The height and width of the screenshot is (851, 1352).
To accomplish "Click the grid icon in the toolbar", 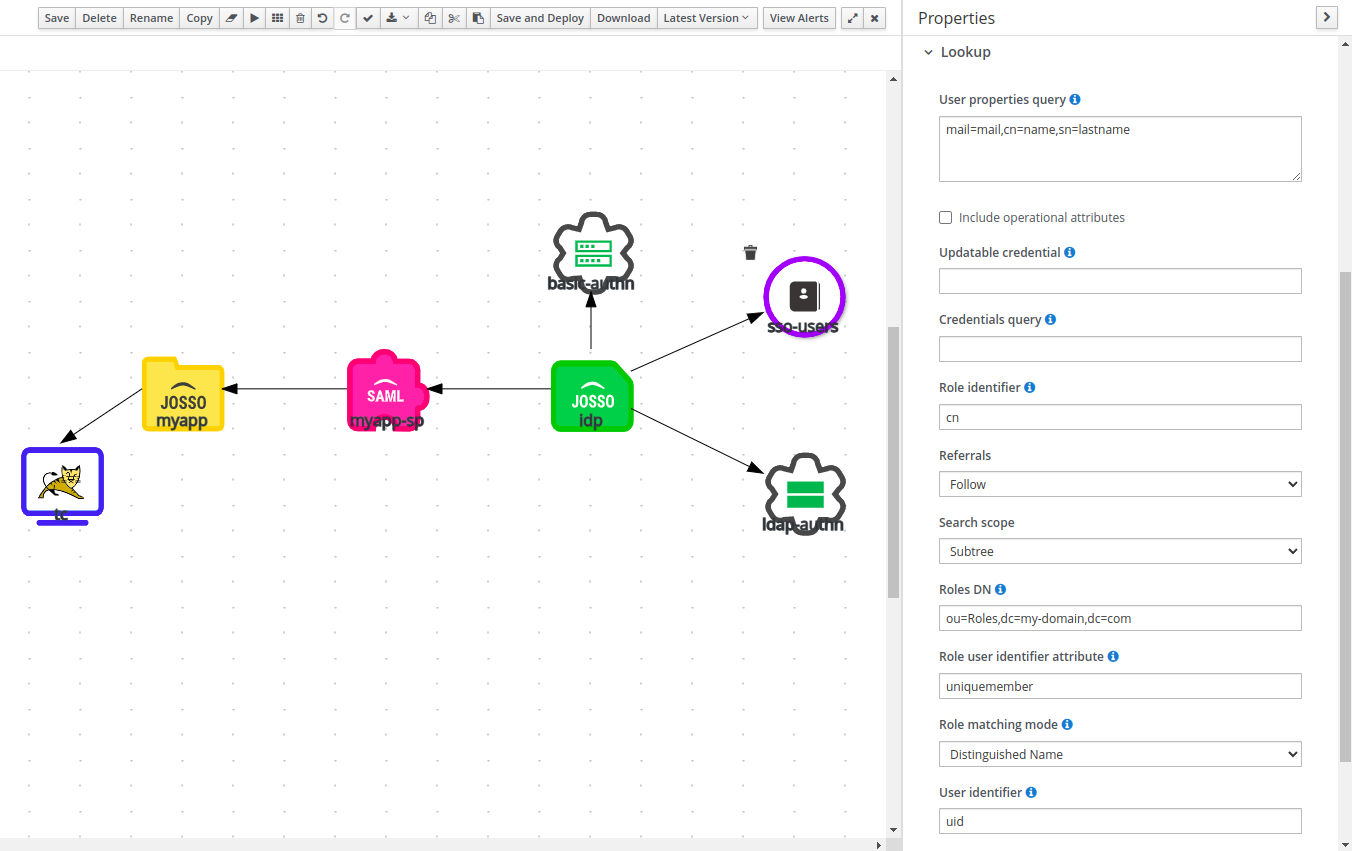I will (278, 18).
